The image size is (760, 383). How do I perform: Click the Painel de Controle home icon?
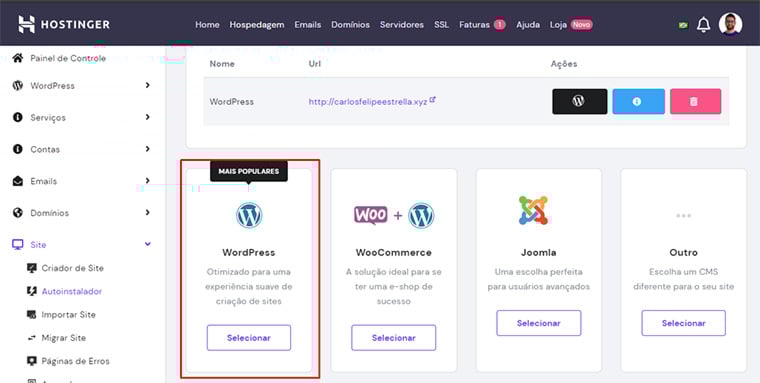coord(18,58)
